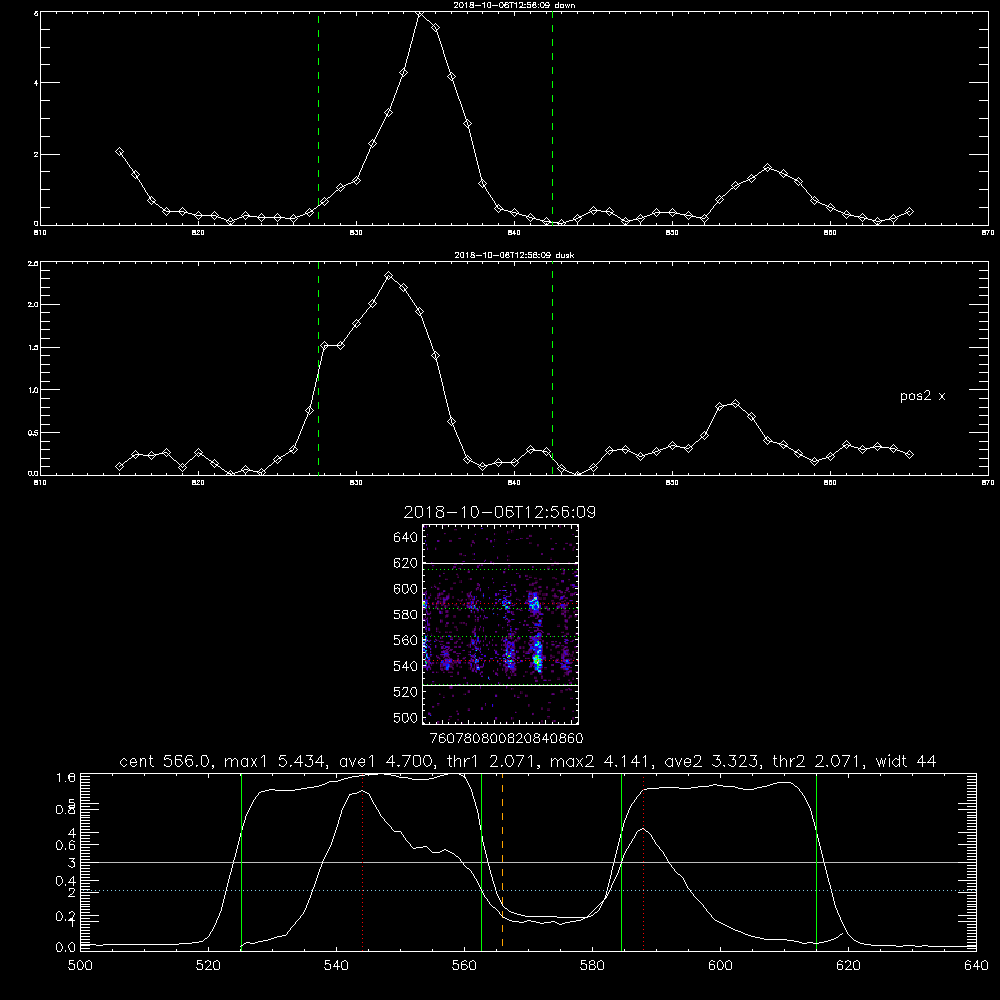
Task: Click the '620' label on spectrogram y-axis
Action: 405,563
